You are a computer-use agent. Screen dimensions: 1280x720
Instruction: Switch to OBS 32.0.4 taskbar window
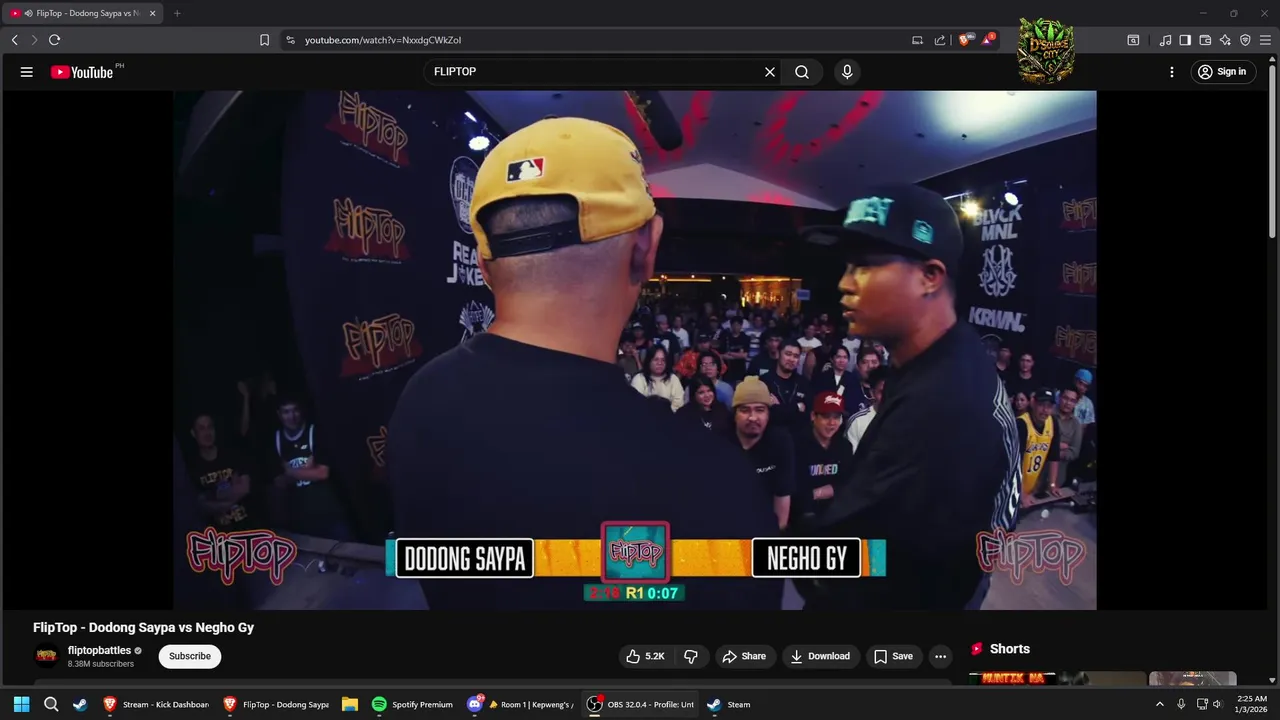tap(640, 704)
